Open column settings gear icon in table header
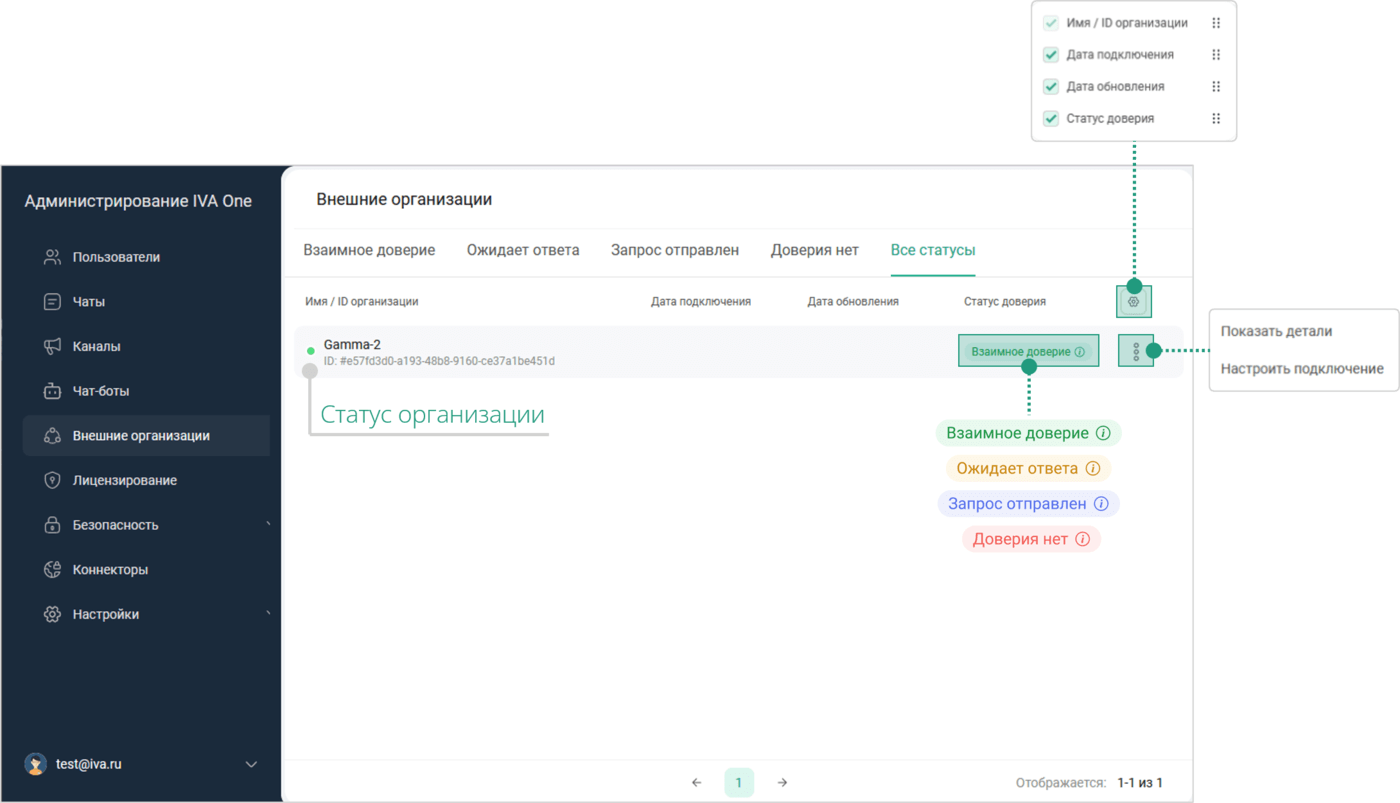The image size is (1400, 803). click(1133, 301)
